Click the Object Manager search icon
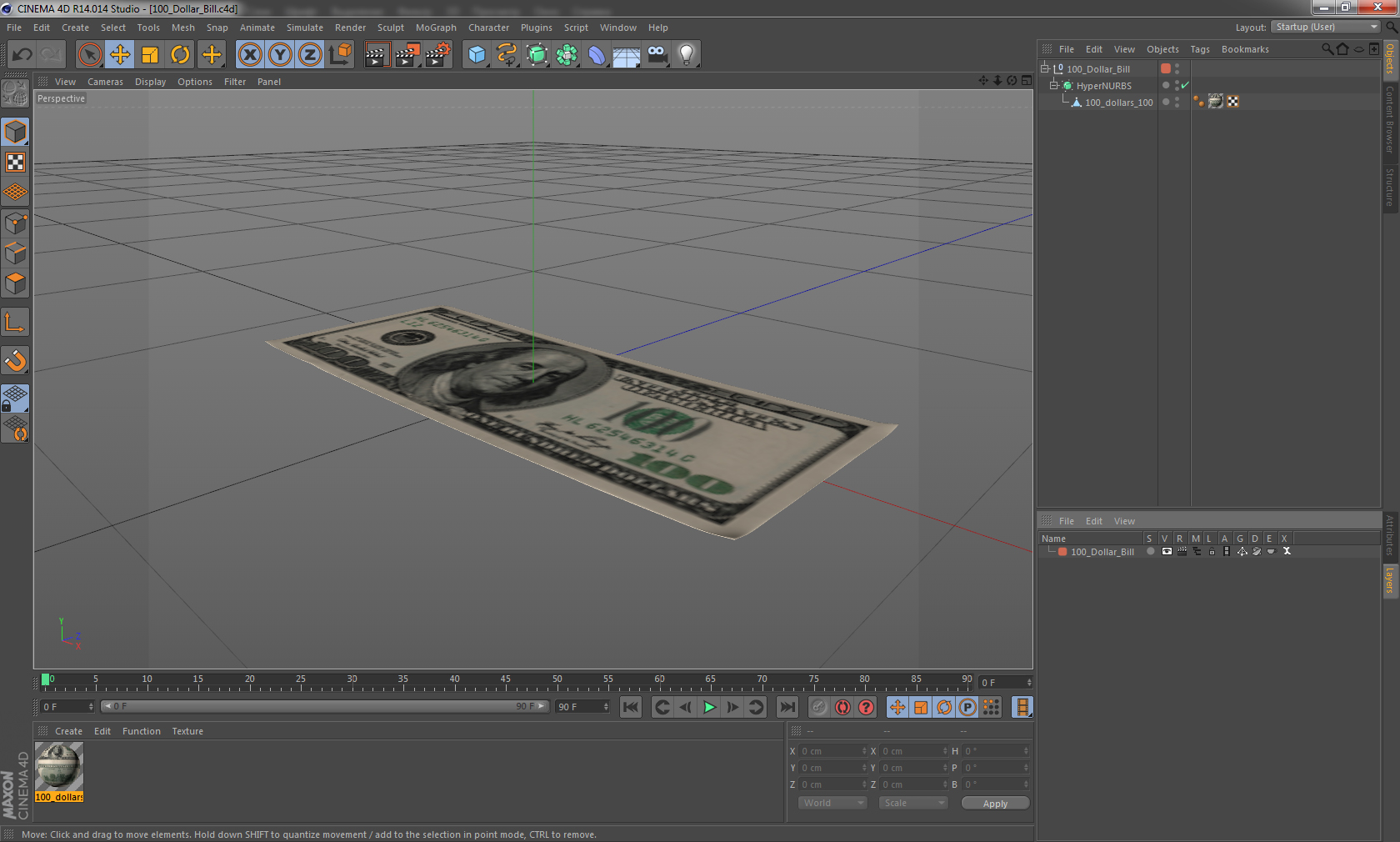The height and width of the screenshot is (842, 1400). (1327, 49)
